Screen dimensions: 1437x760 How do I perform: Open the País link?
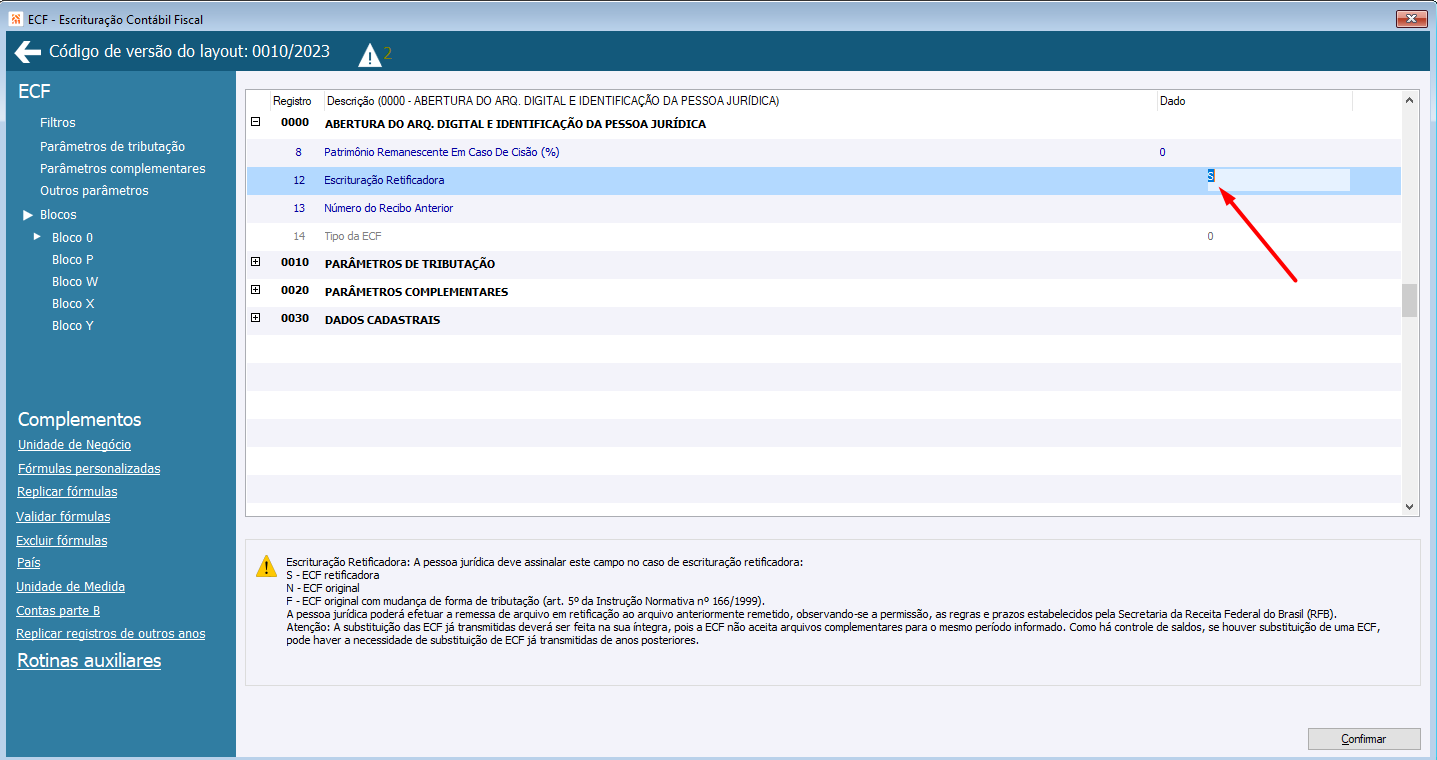pyautogui.click(x=28, y=563)
